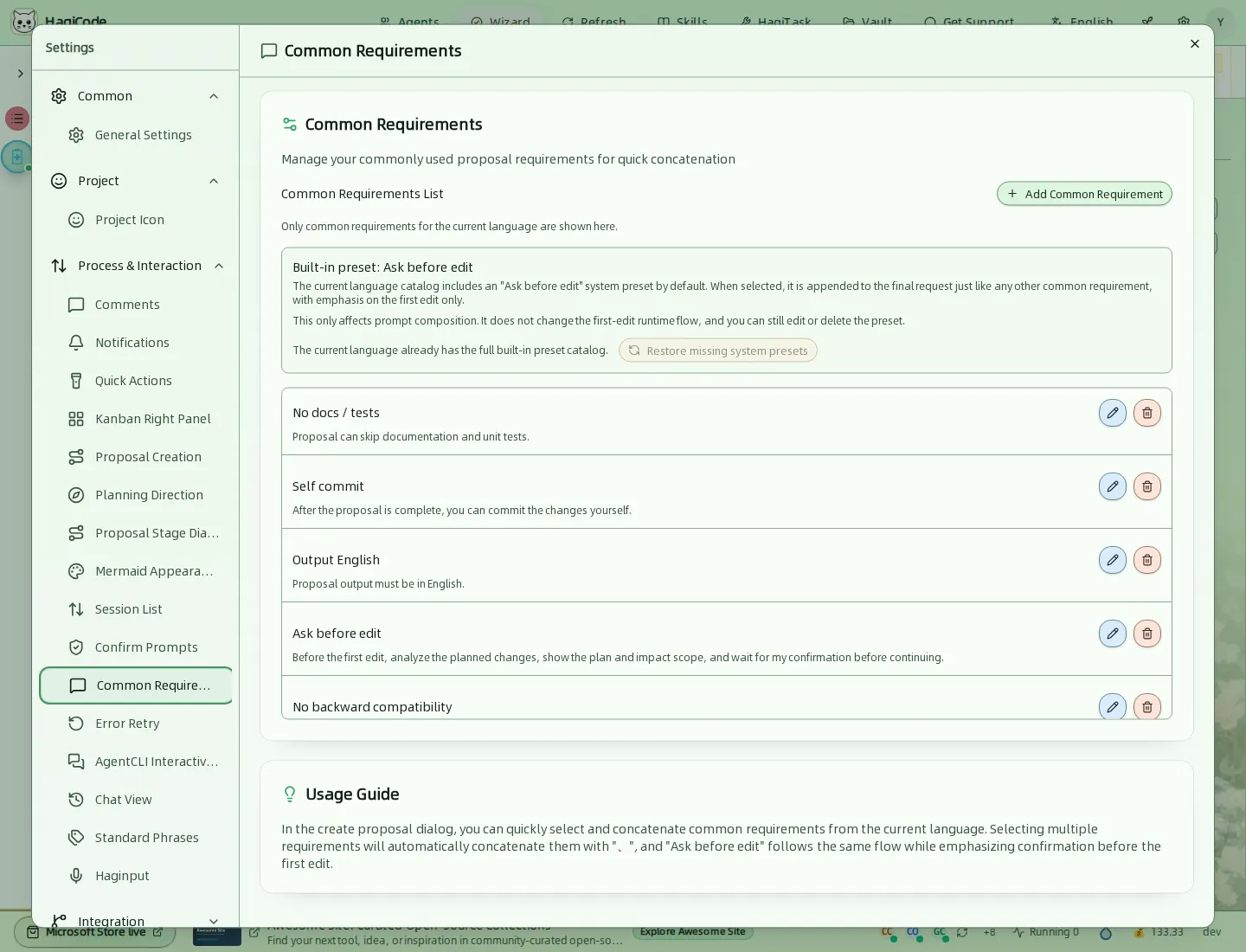This screenshot has height=952, width=1246.
Task: Open AgentCLI Interactive settings
Action: (136, 762)
